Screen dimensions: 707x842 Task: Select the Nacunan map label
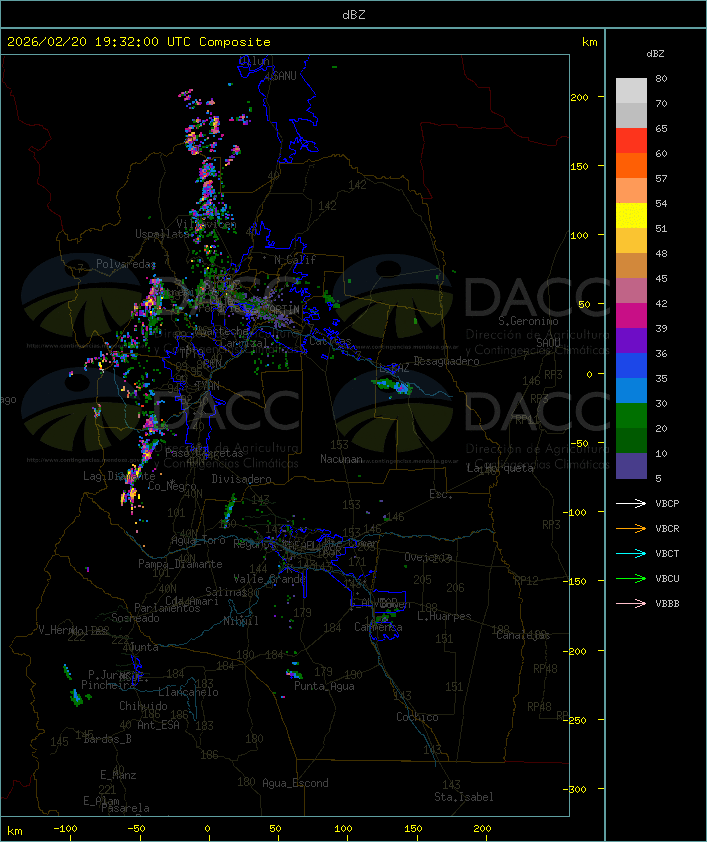click(x=341, y=459)
